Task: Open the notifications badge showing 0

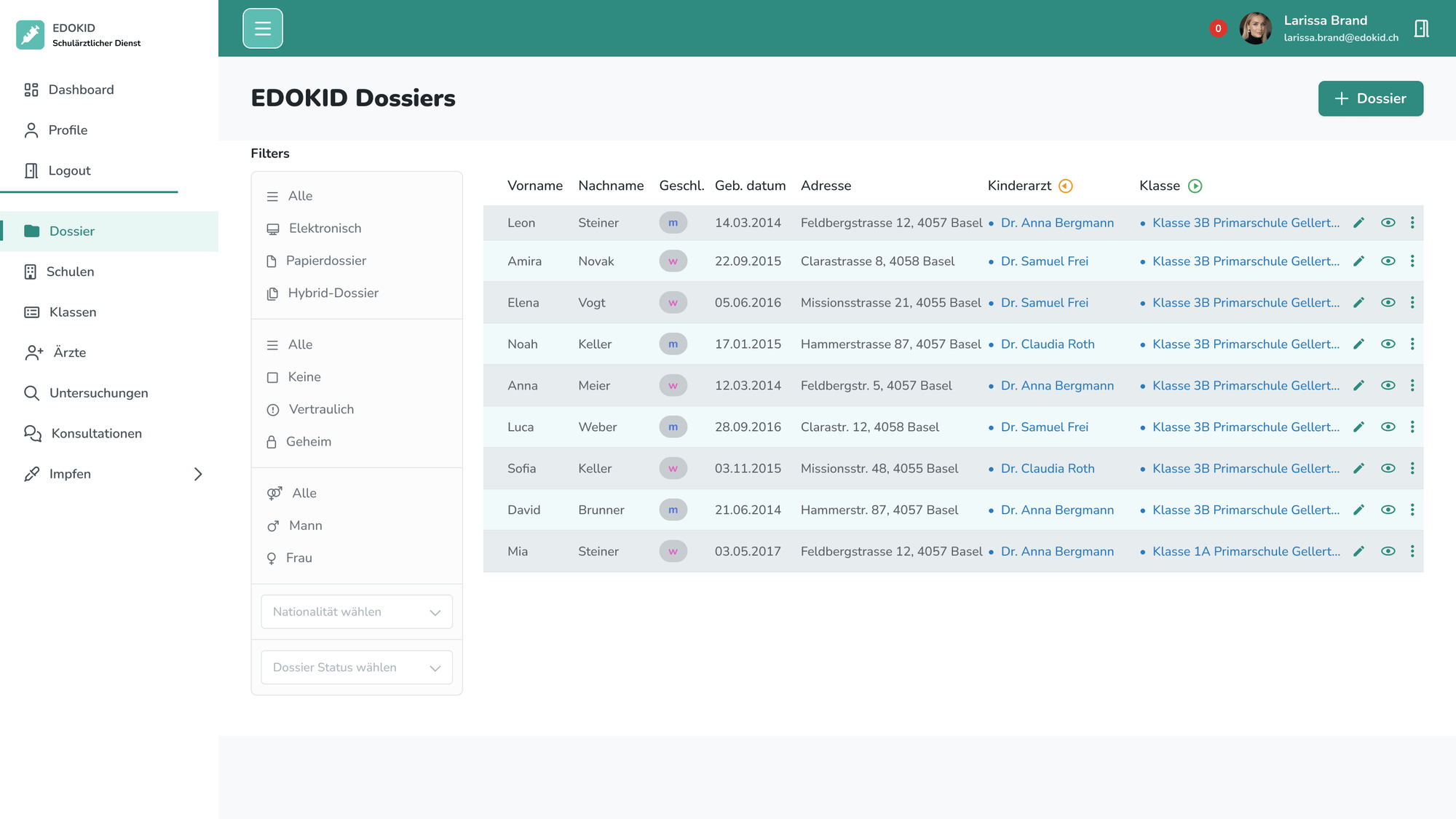Action: click(x=1218, y=28)
